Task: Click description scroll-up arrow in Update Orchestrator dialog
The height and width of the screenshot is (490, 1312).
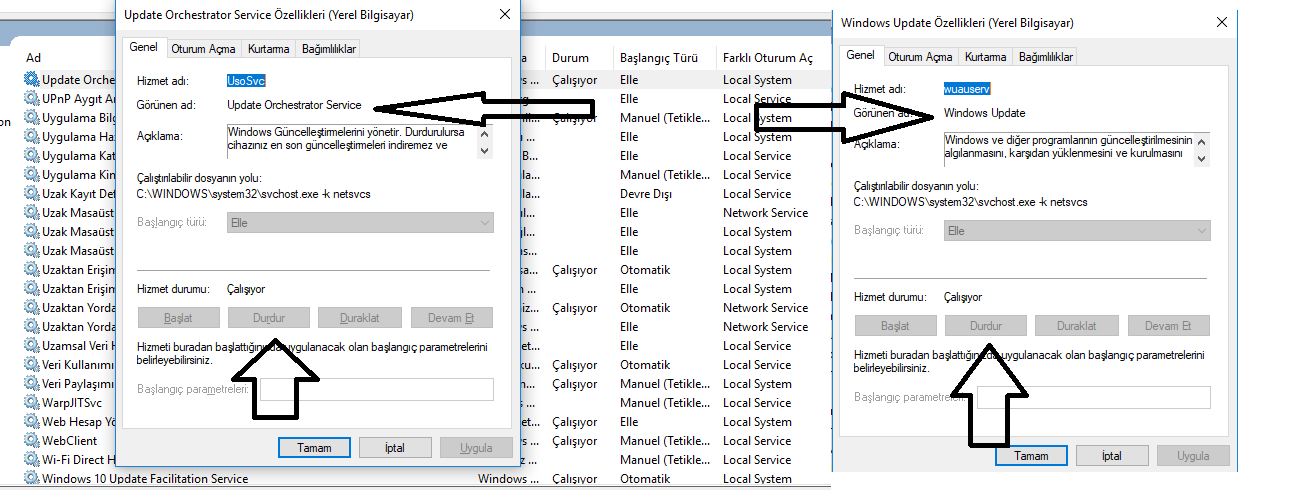Action: (486, 132)
